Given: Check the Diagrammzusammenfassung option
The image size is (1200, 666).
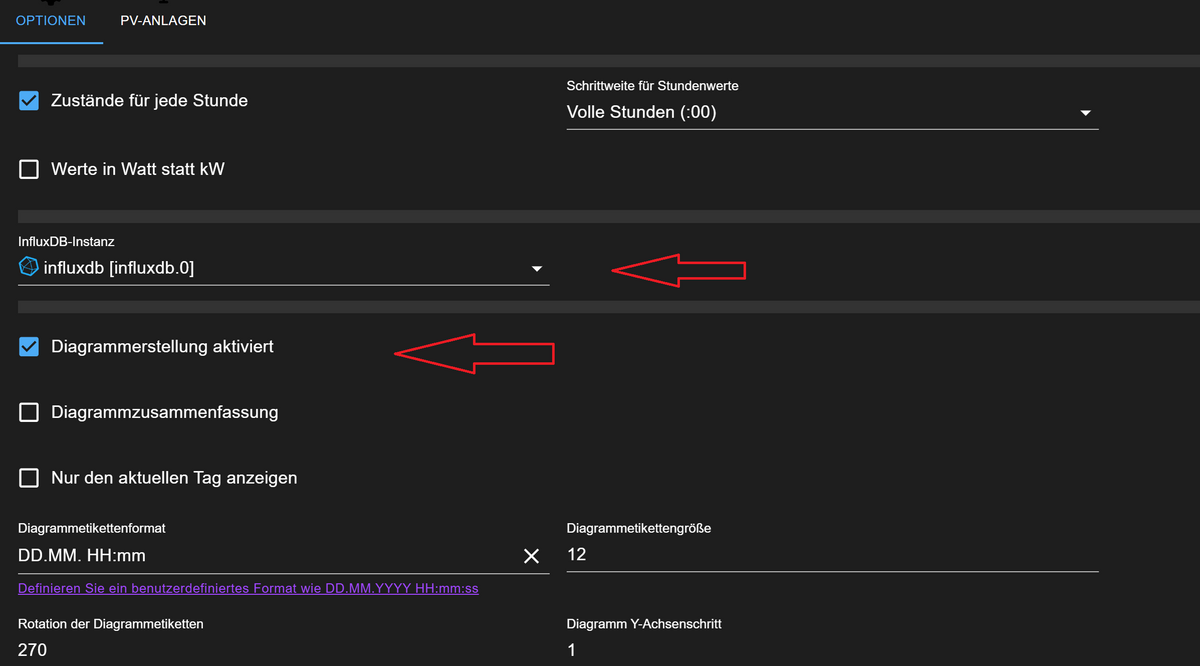Looking at the screenshot, I should (29, 412).
